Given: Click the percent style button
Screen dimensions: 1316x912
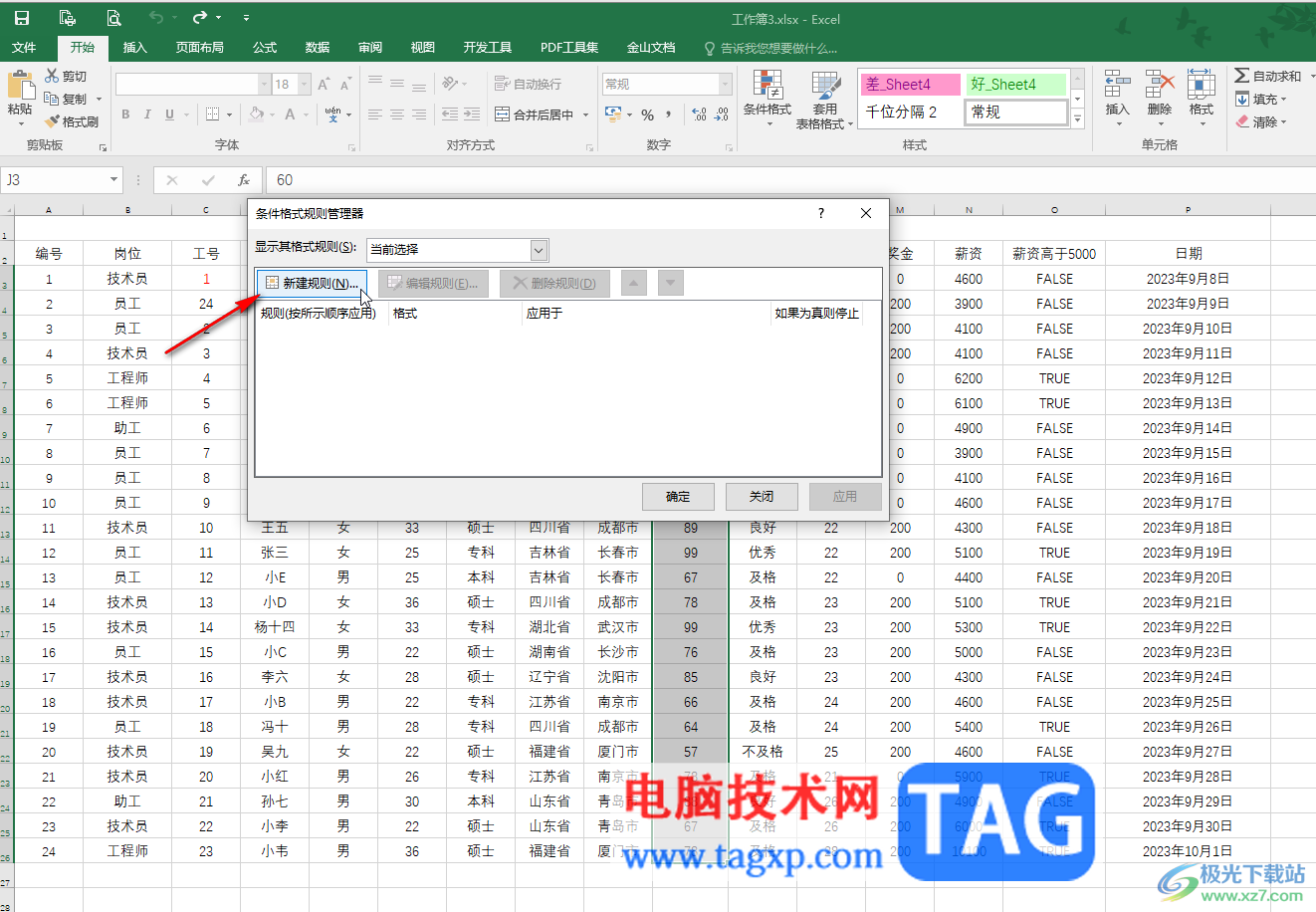Looking at the screenshot, I should point(648,114).
